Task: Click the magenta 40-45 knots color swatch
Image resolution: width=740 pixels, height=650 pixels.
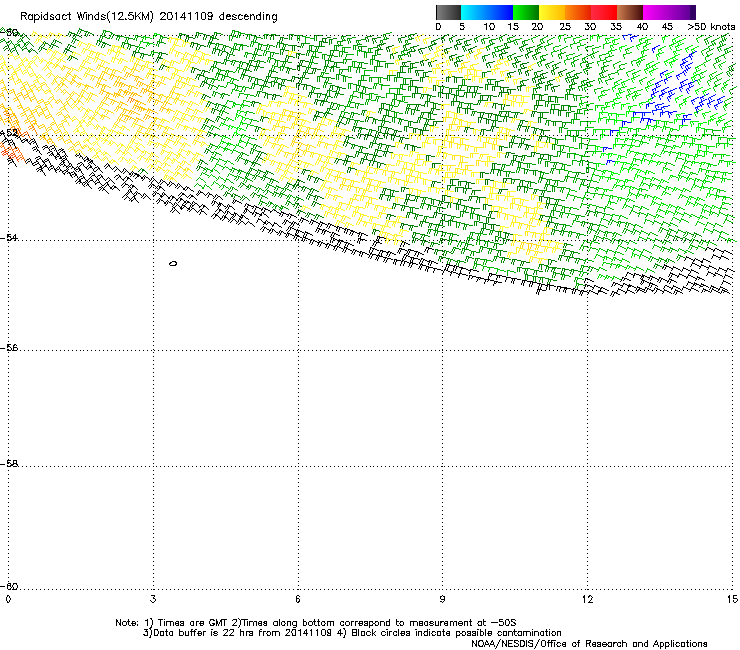Action: [656, 12]
